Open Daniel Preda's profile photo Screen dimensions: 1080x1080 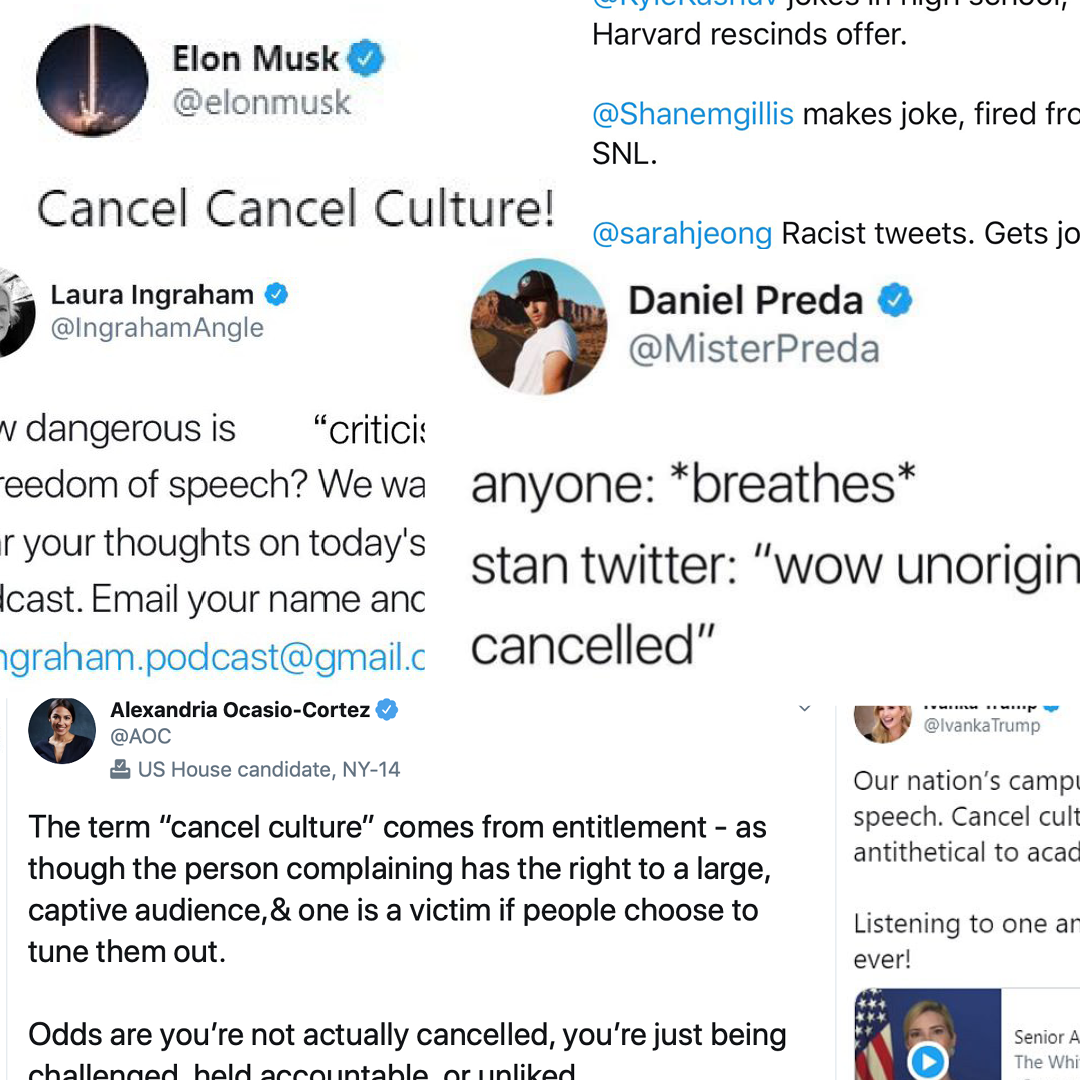point(539,326)
